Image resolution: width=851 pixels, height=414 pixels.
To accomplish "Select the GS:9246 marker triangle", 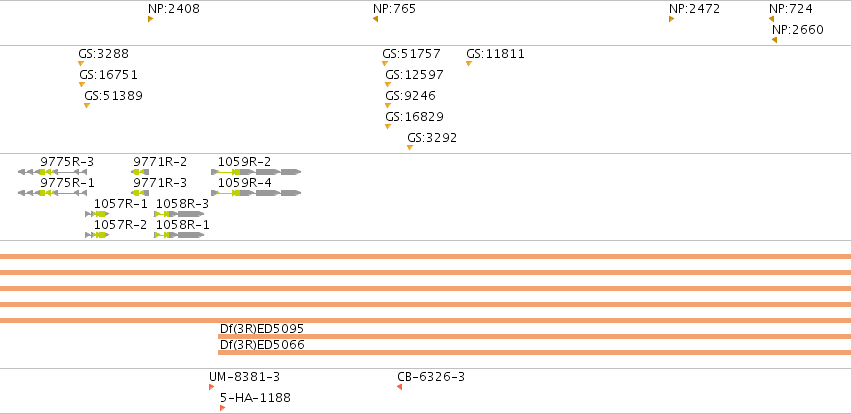I will click(388, 106).
